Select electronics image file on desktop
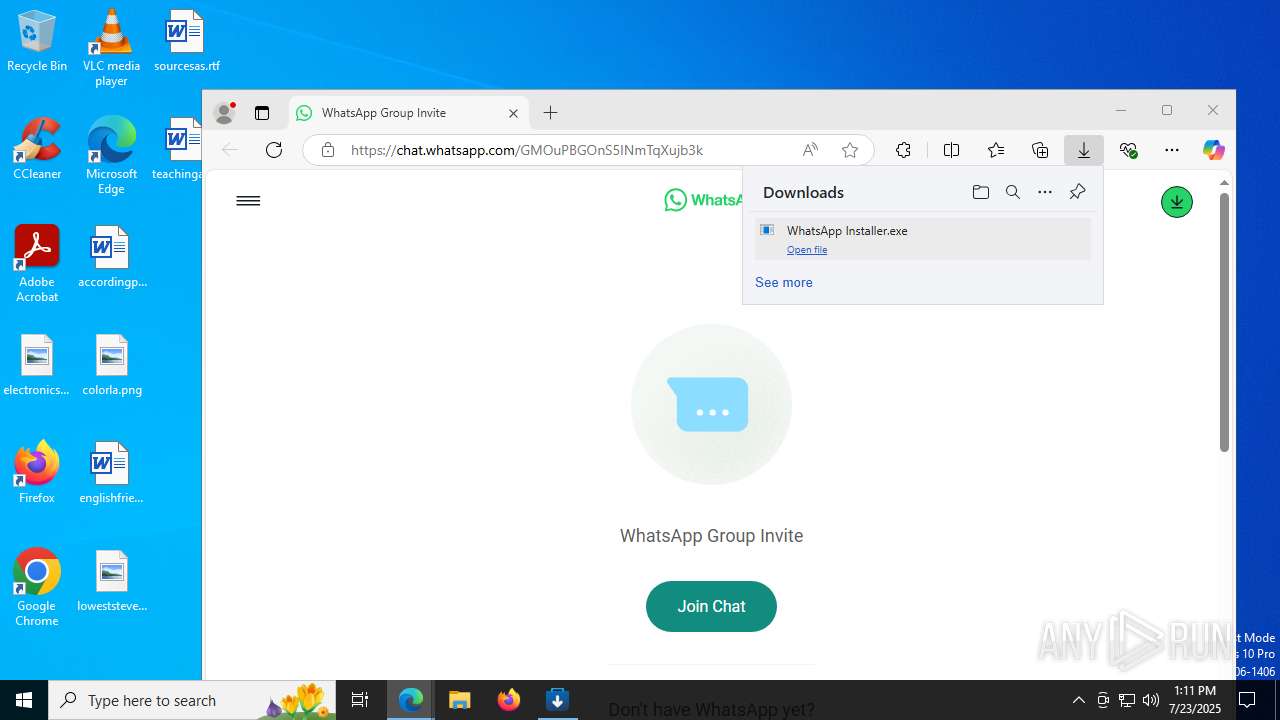Viewport: 1280px width, 720px height. [x=37, y=366]
